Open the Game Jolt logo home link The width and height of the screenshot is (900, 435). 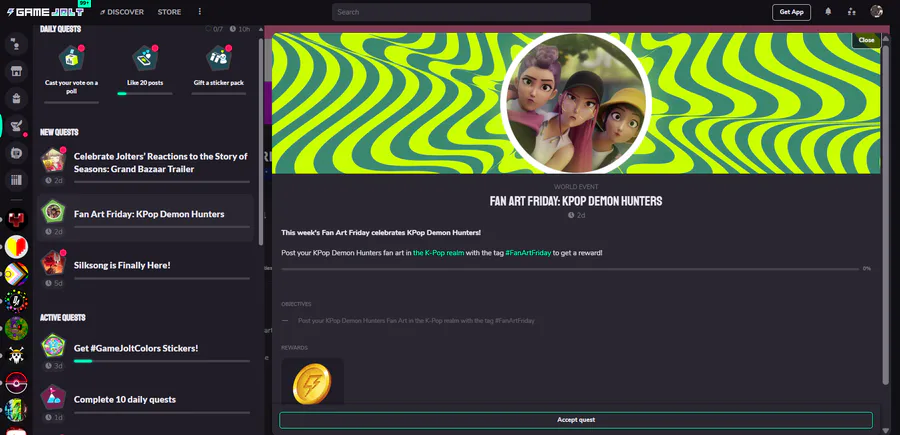tap(45, 11)
